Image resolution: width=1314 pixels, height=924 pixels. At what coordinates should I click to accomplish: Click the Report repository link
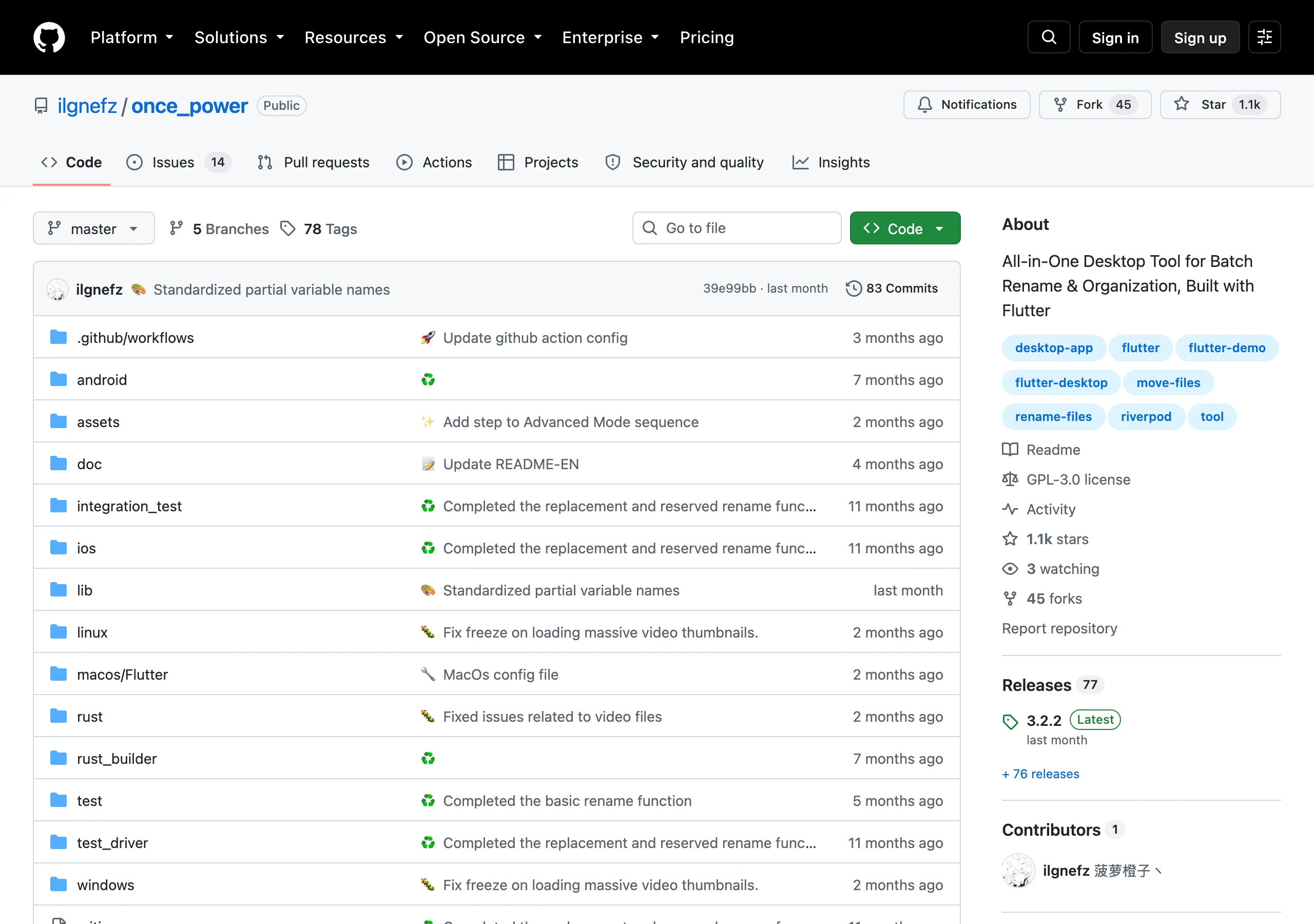click(1059, 629)
